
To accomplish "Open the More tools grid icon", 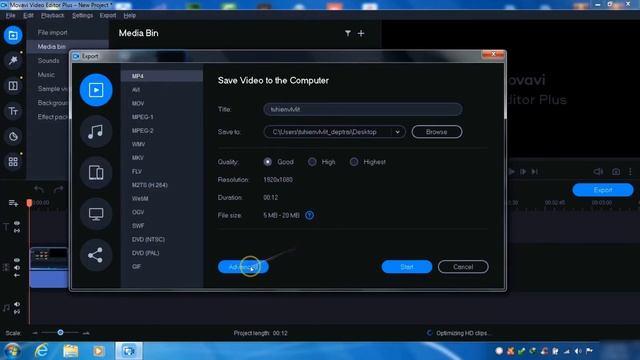I will tap(13, 162).
